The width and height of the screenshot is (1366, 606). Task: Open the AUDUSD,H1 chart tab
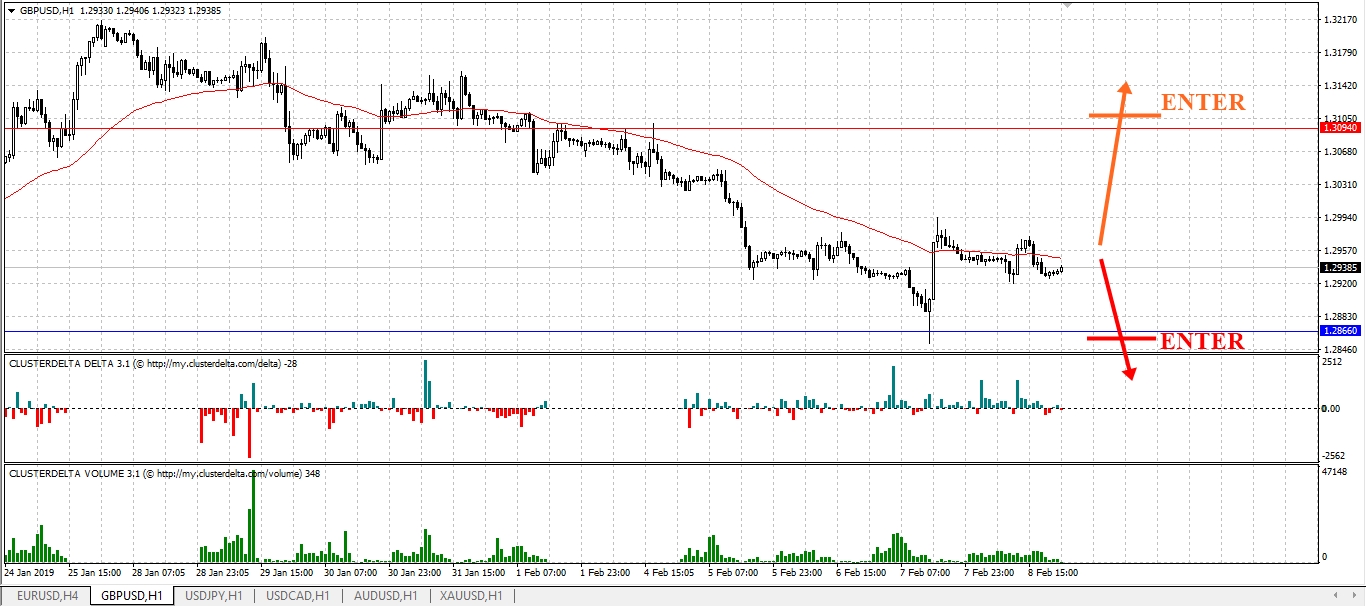point(385,596)
